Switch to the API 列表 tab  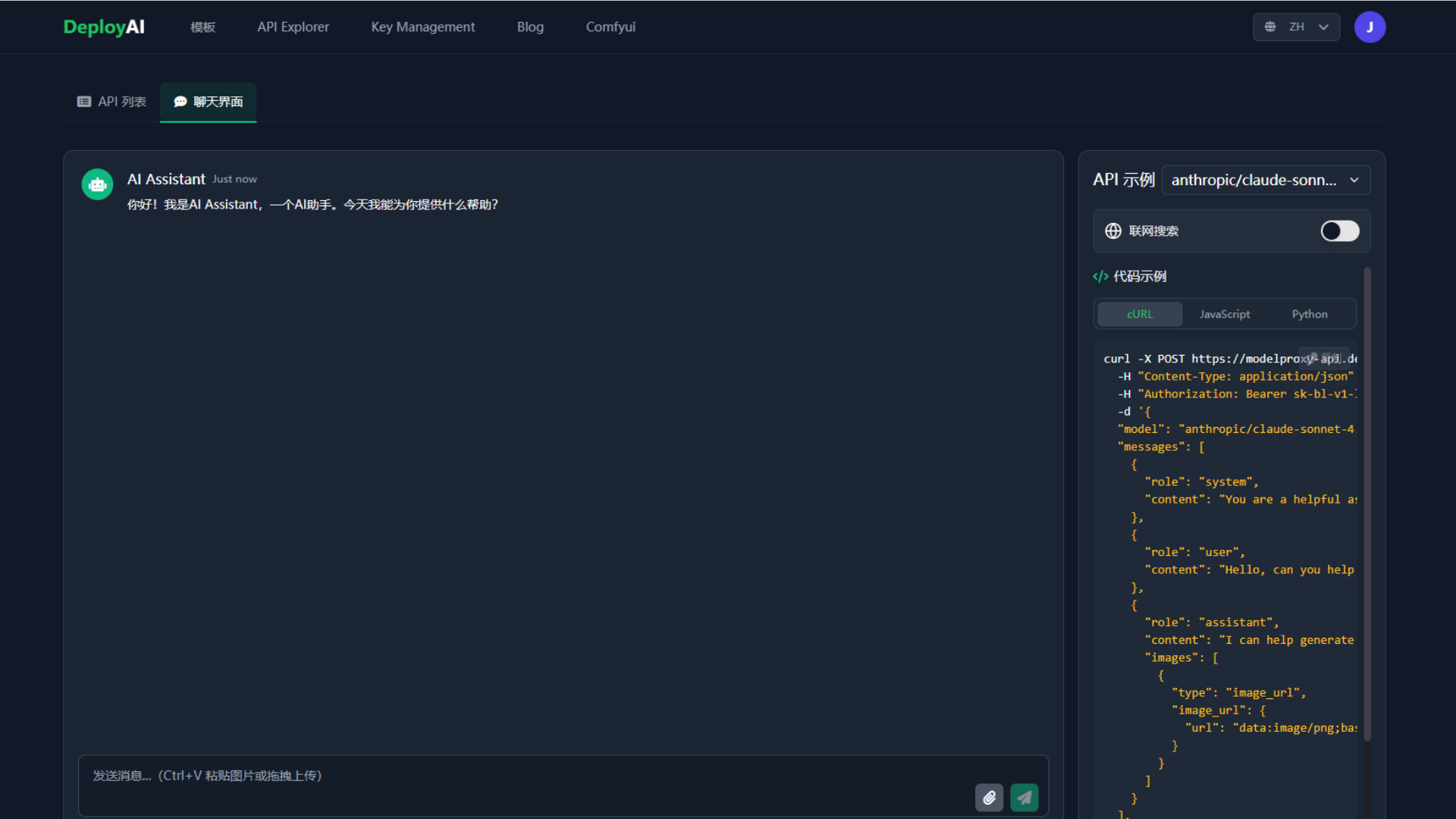click(111, 102)
